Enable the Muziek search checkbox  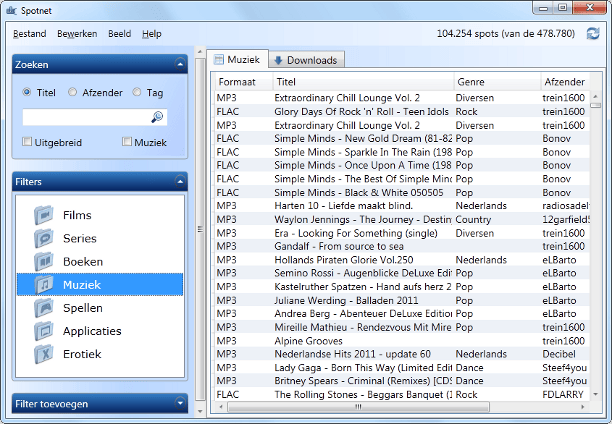click(x=127, y=142)
